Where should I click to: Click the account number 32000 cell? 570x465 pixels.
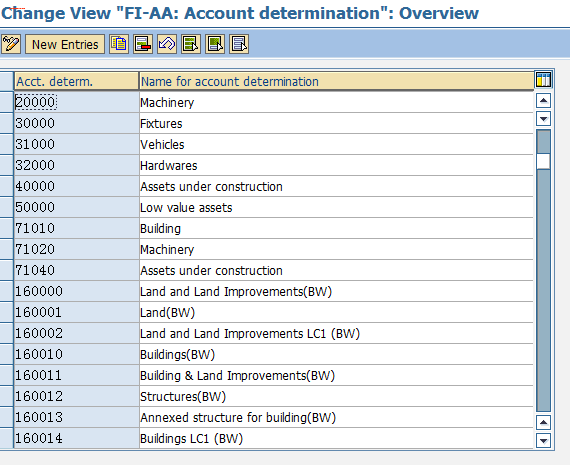(x=76, y=165)
